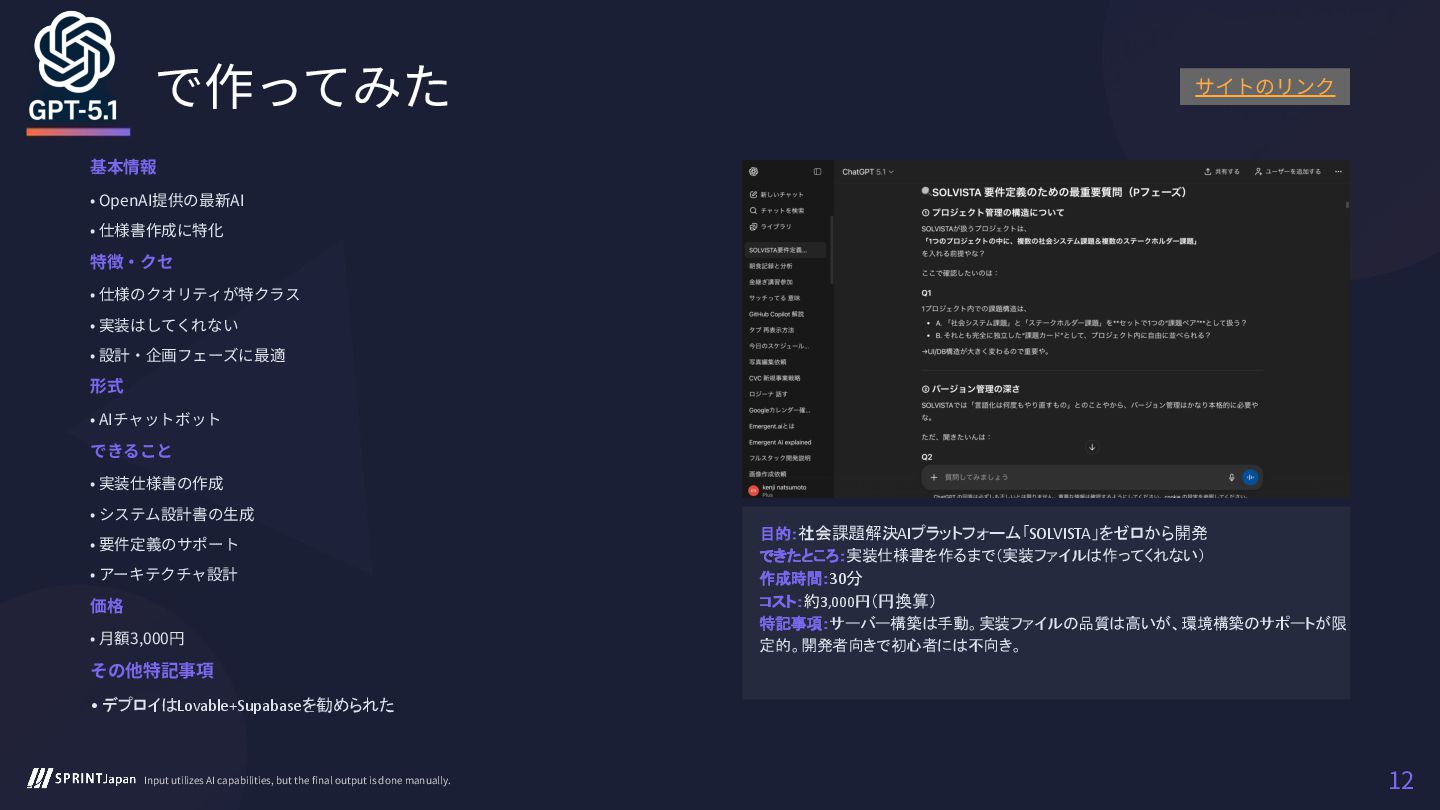Click the 作成時間:30分 line

(811, 578)
